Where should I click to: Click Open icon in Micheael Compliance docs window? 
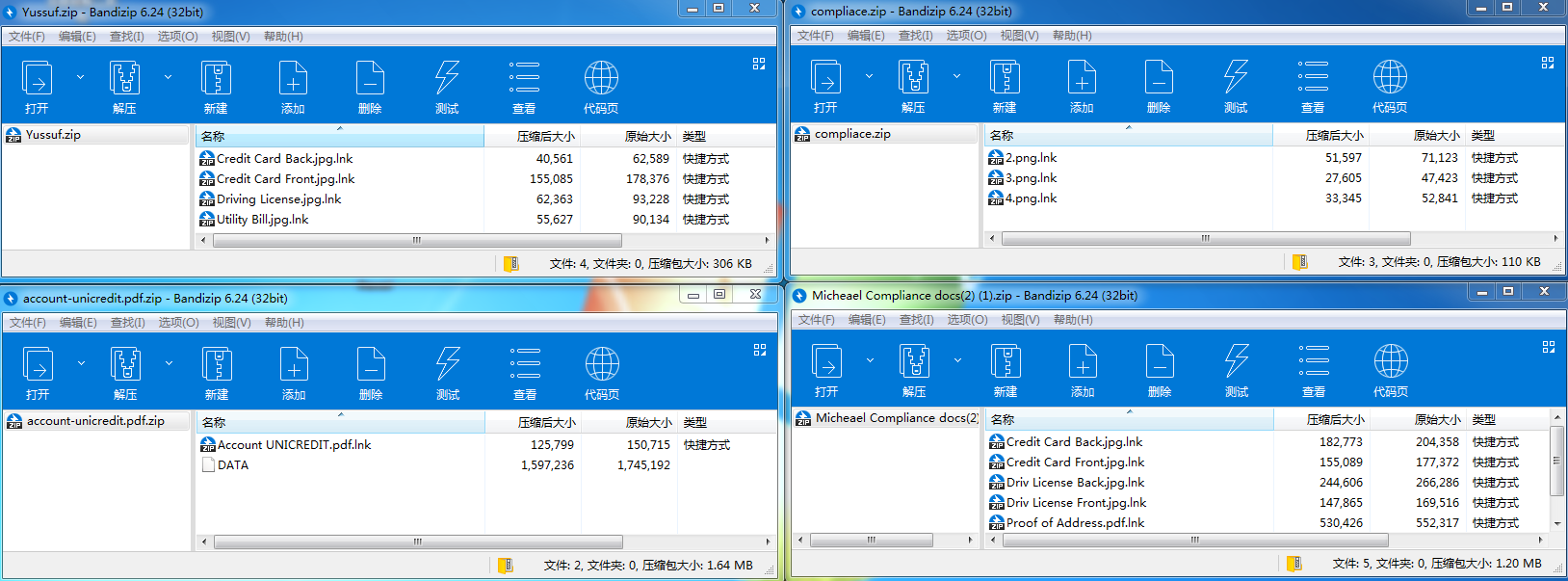coord(826,361)
